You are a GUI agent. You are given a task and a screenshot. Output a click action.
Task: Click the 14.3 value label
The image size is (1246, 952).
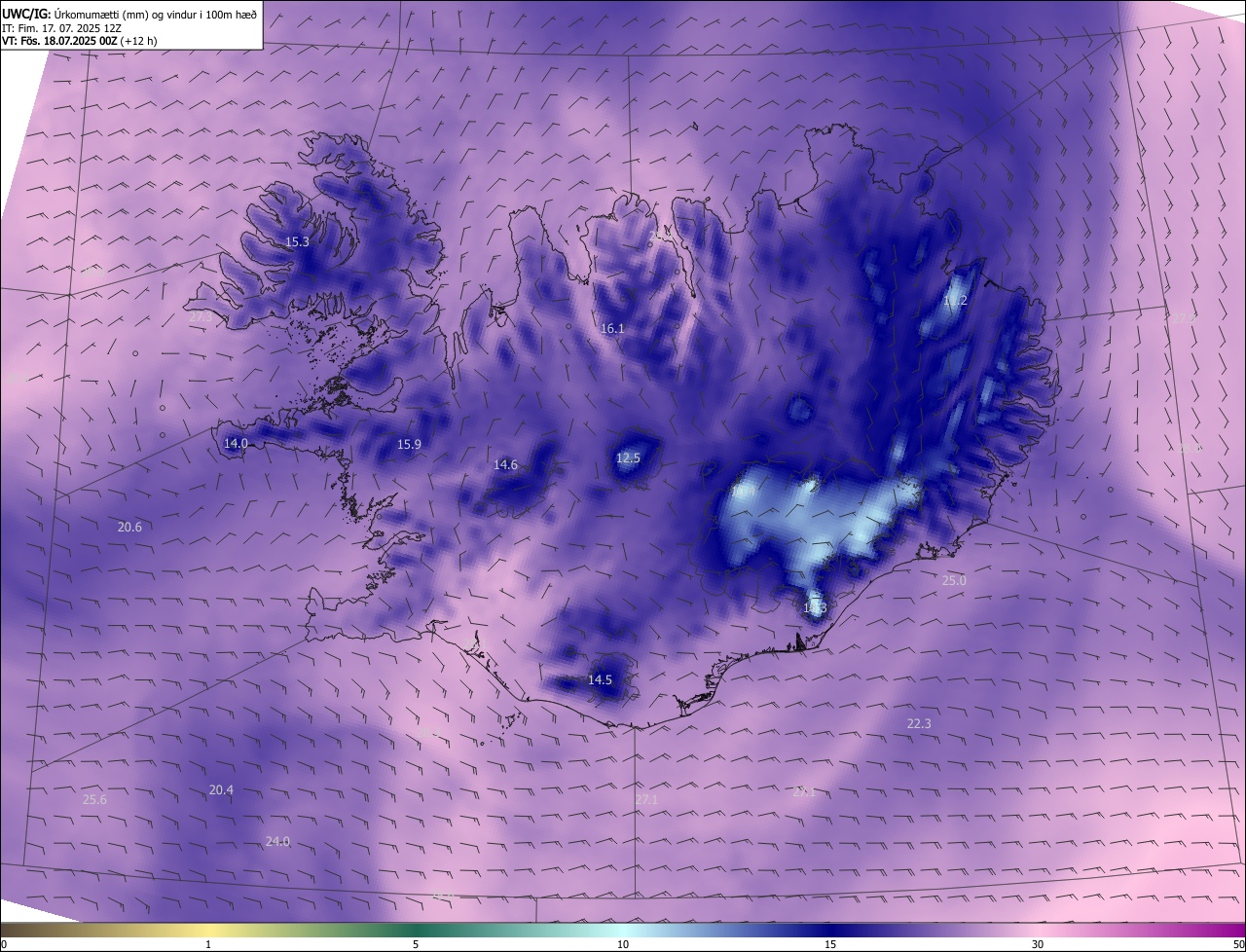(x=815, y=607)
